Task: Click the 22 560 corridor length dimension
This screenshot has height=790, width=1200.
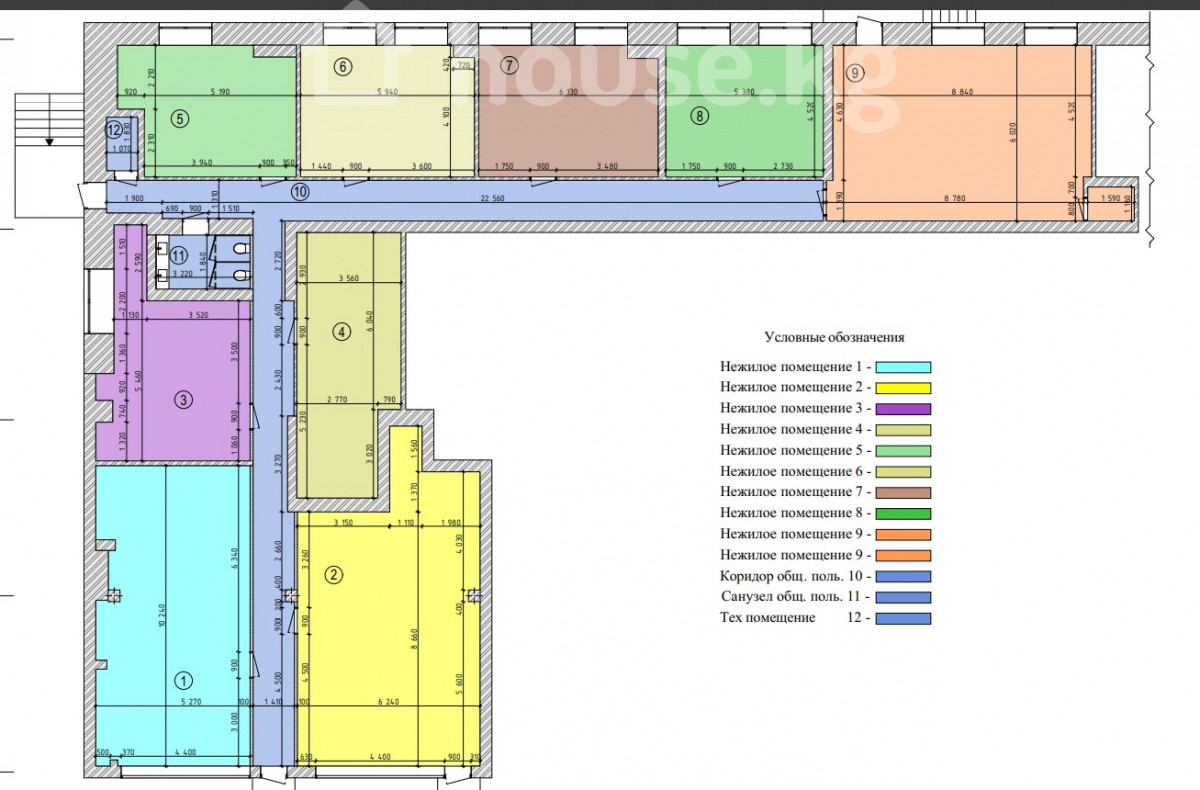Action: [492, 198]
